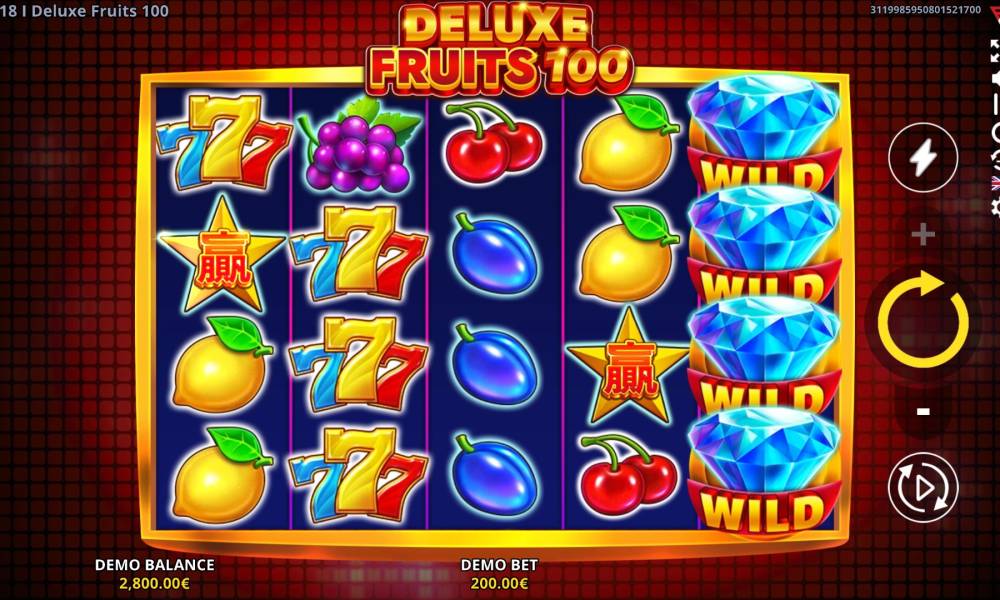Click the Deluxe Fruits 100 logo
The height and width of the screenshot is (600, 1000).
point(499,50)
